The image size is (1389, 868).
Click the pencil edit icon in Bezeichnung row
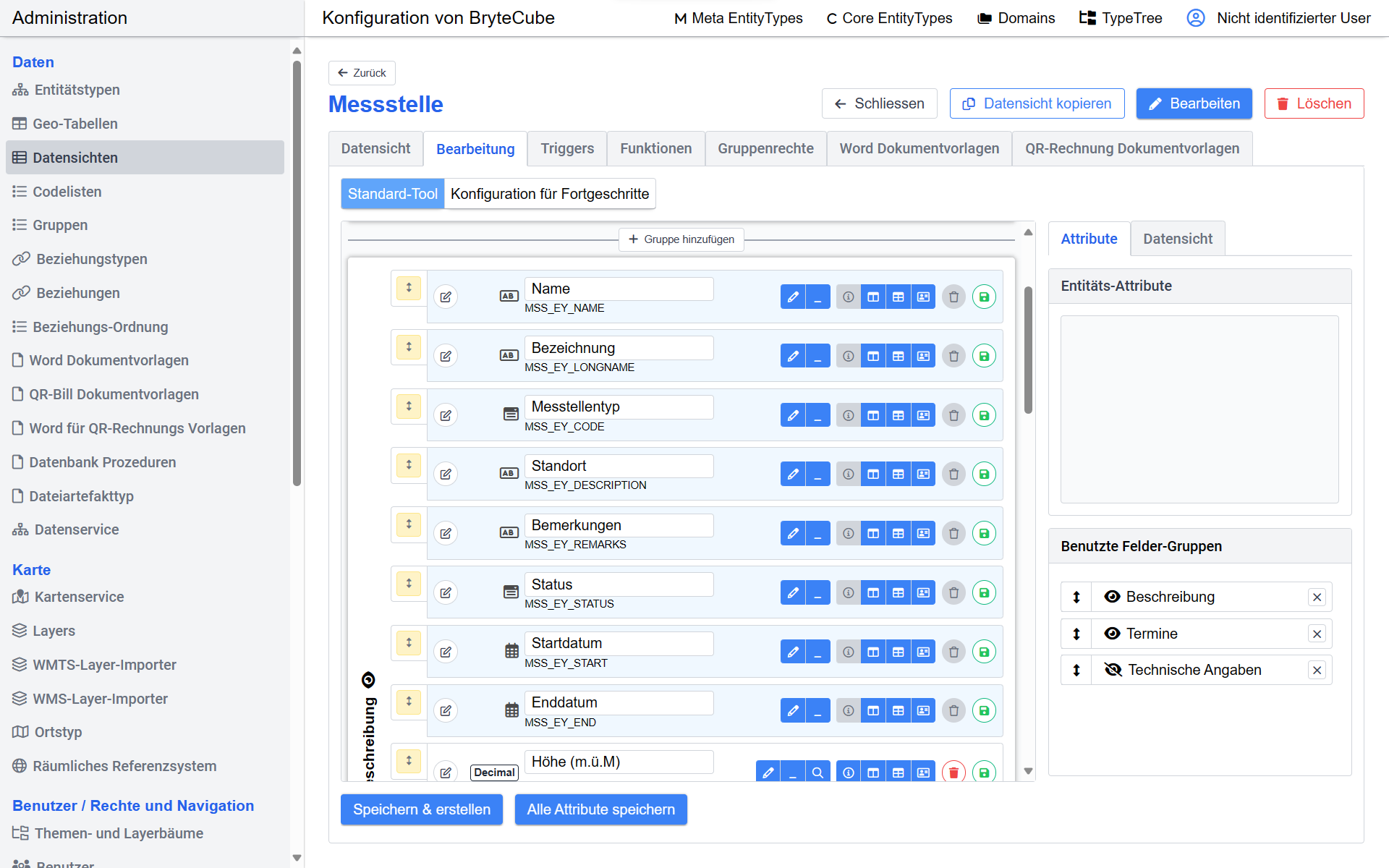tap(793, 356)
